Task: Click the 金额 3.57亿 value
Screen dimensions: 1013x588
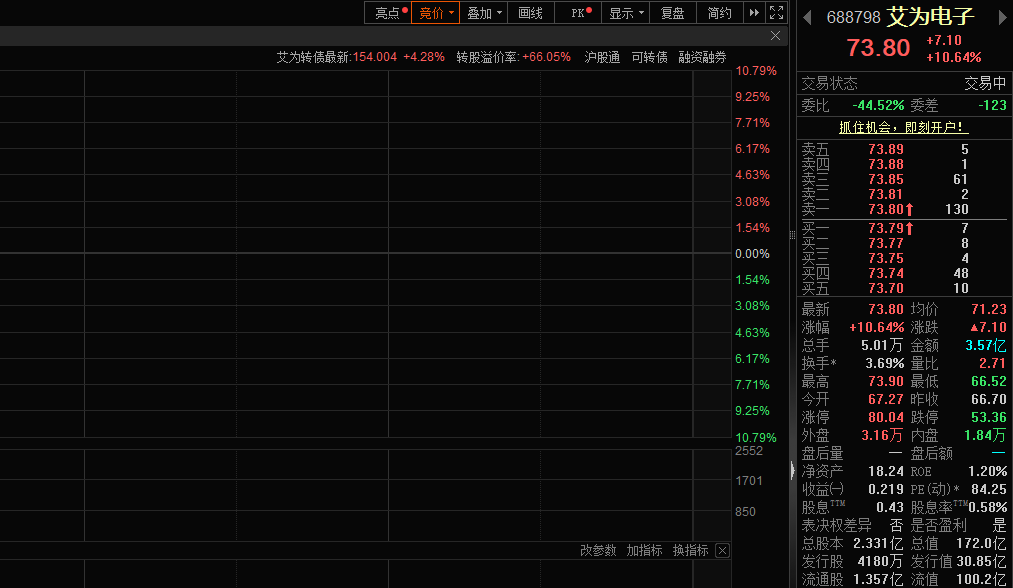Action: pos(986,346)
